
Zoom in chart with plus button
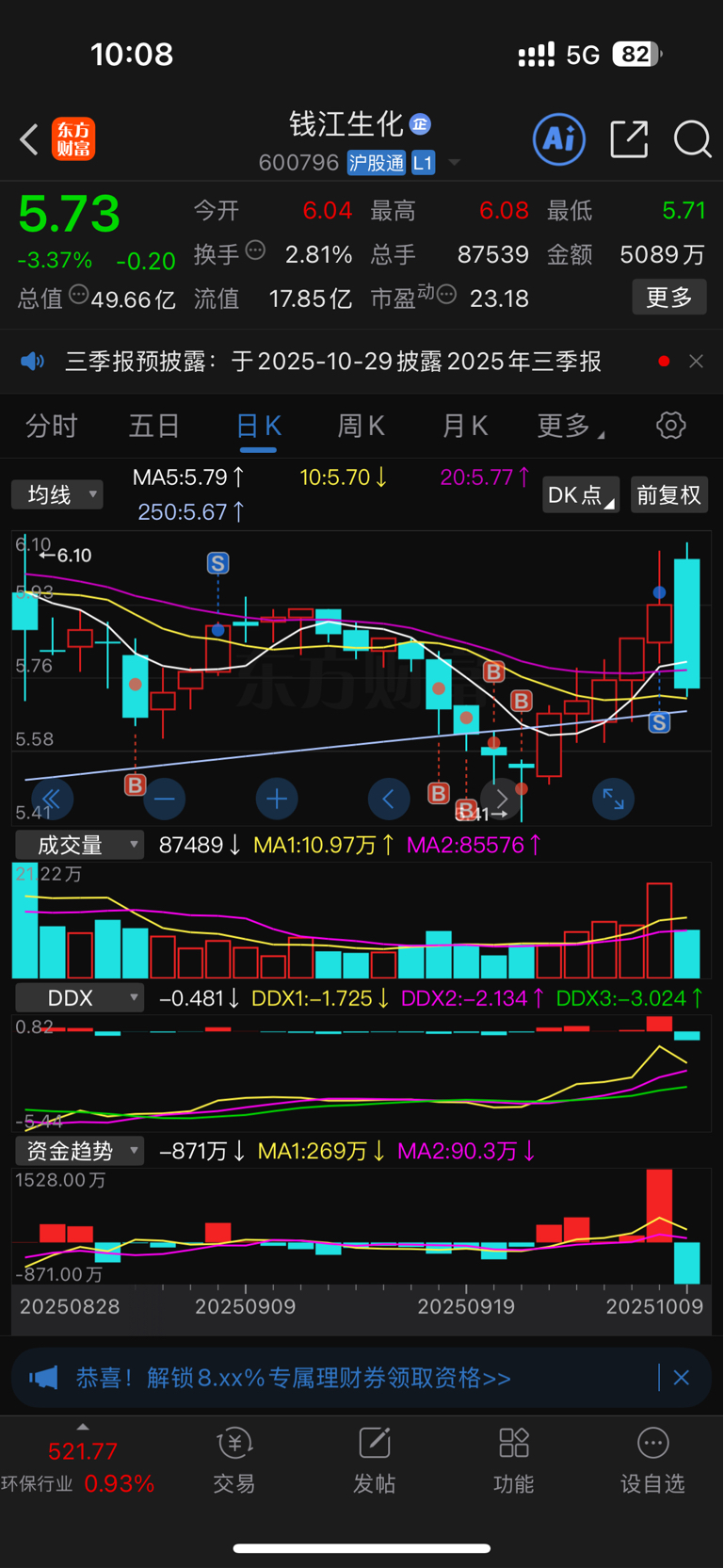(x=277, y=800)
